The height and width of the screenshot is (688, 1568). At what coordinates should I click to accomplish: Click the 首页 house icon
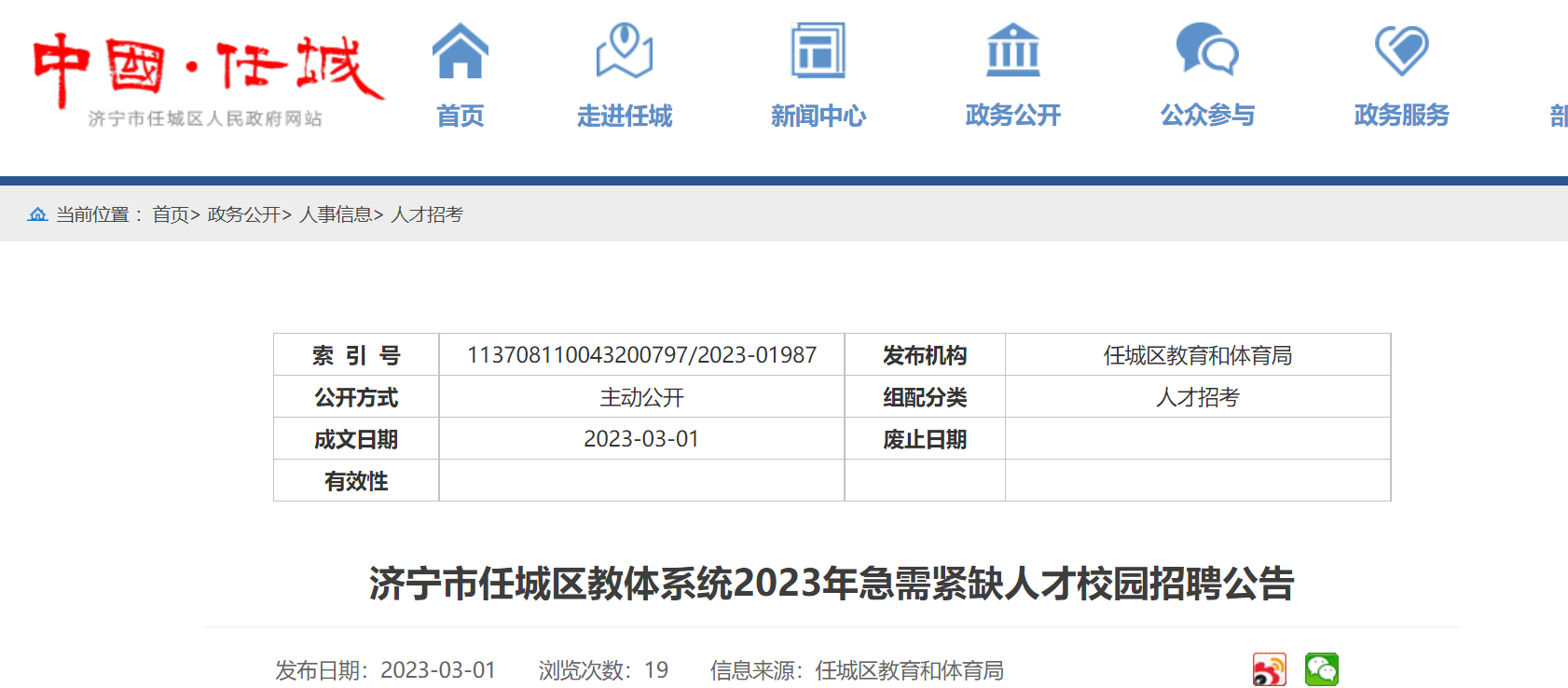pyautogui.click(x=461, y=50)
